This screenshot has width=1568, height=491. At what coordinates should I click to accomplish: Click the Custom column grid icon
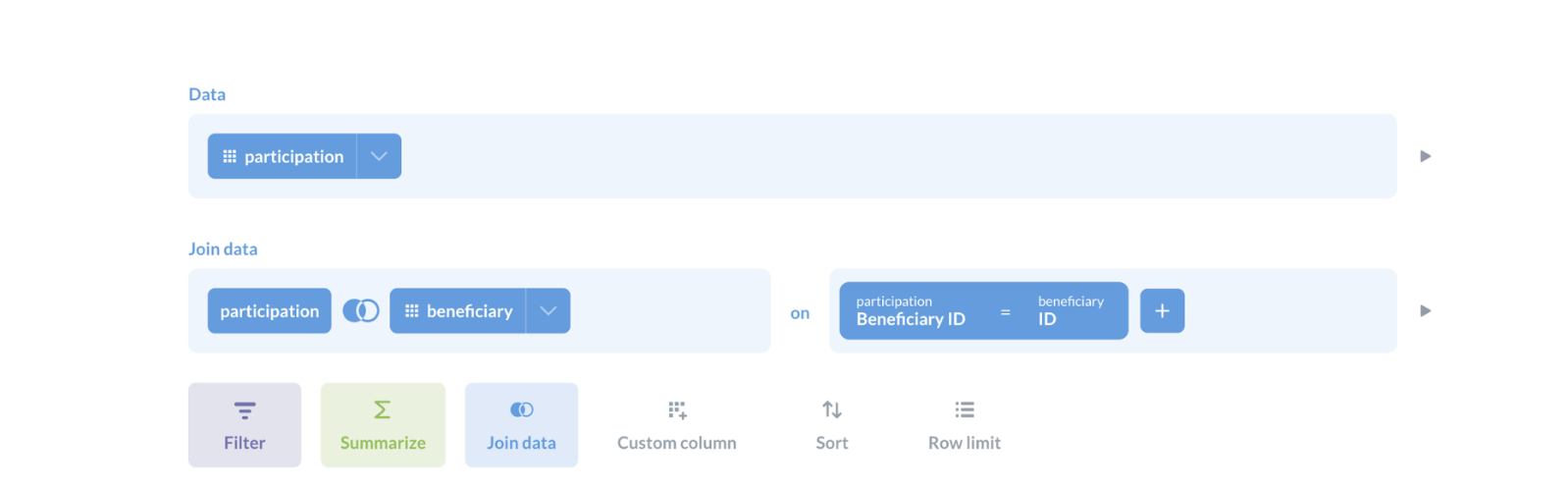[x=677, y=409]
